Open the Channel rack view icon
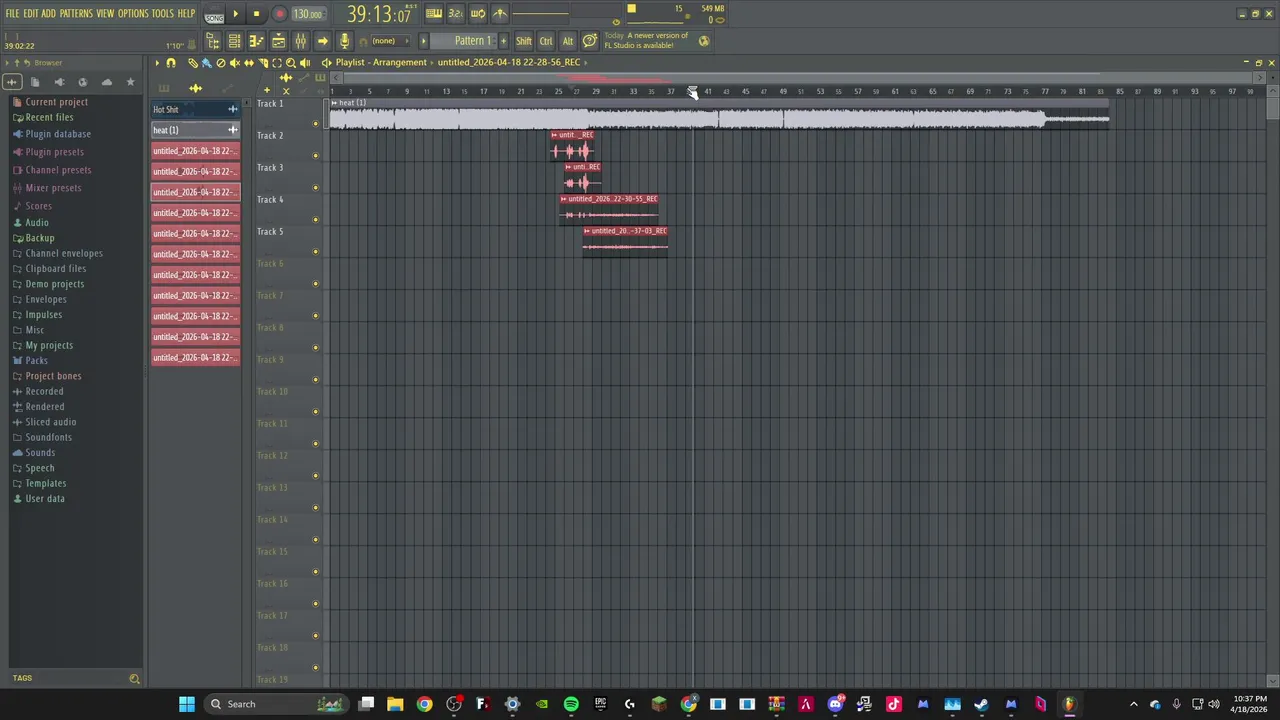 [234, 41]
